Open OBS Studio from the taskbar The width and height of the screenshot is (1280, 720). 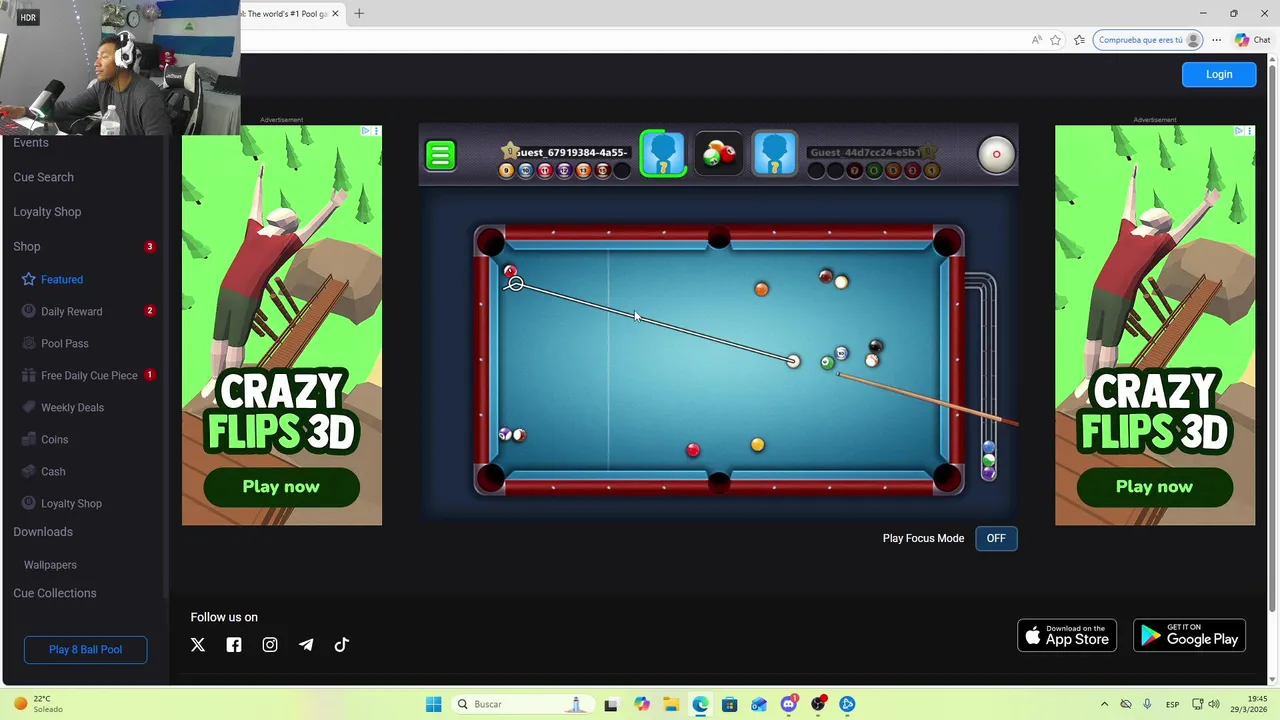click(818, 704)
